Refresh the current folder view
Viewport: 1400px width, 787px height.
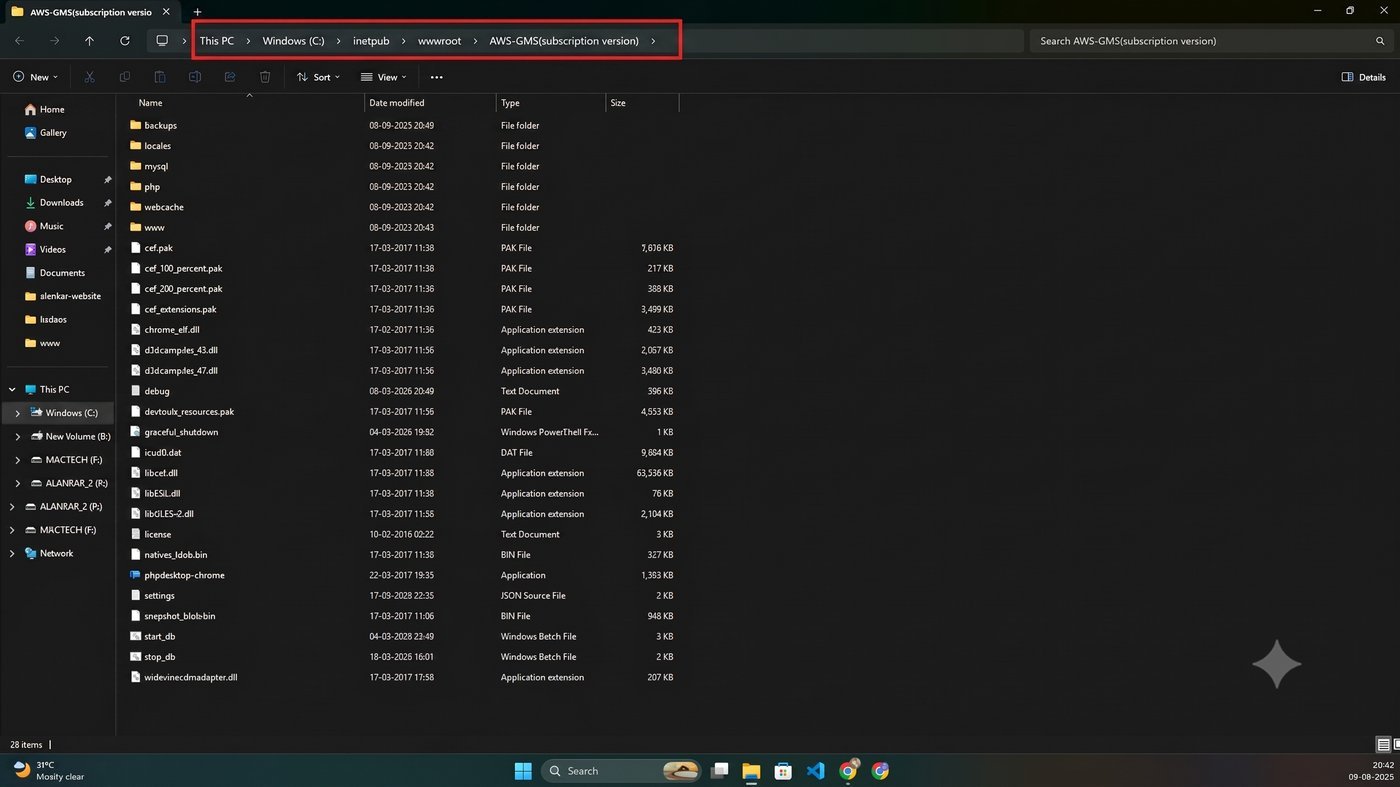click(124, 41)
